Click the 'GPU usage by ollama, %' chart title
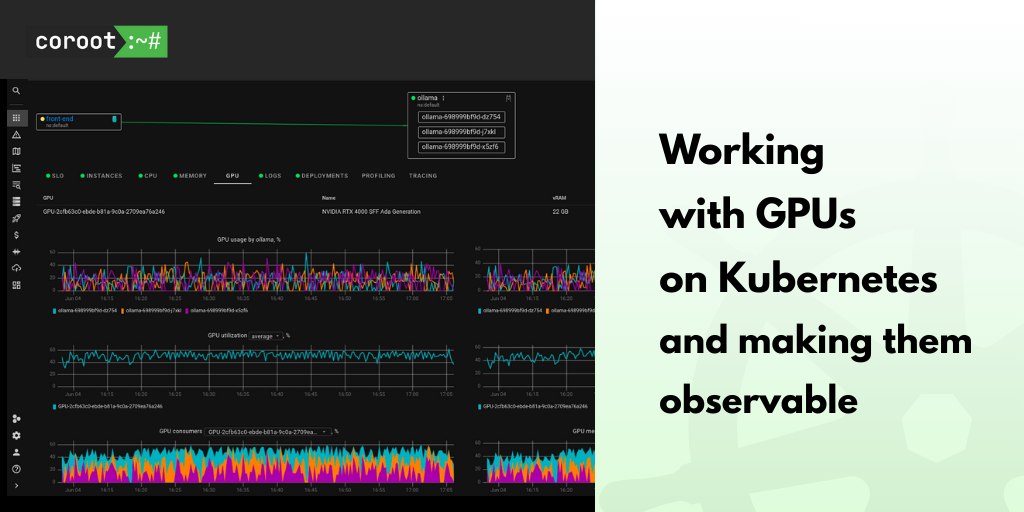This screenshot has height=512, width=1024. click(x=249, y=240)
